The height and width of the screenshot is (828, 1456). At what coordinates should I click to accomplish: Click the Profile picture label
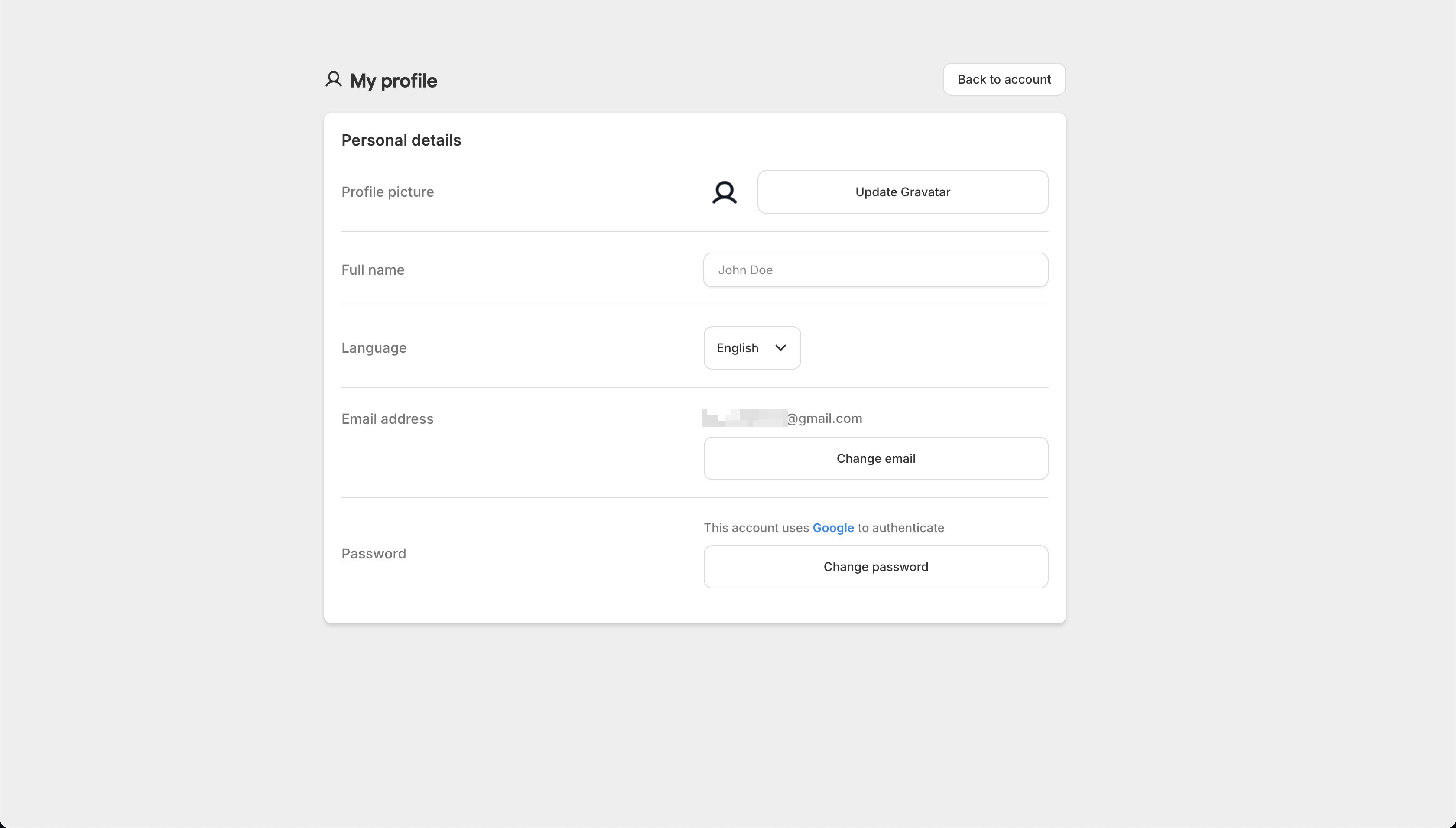[387, 192]
